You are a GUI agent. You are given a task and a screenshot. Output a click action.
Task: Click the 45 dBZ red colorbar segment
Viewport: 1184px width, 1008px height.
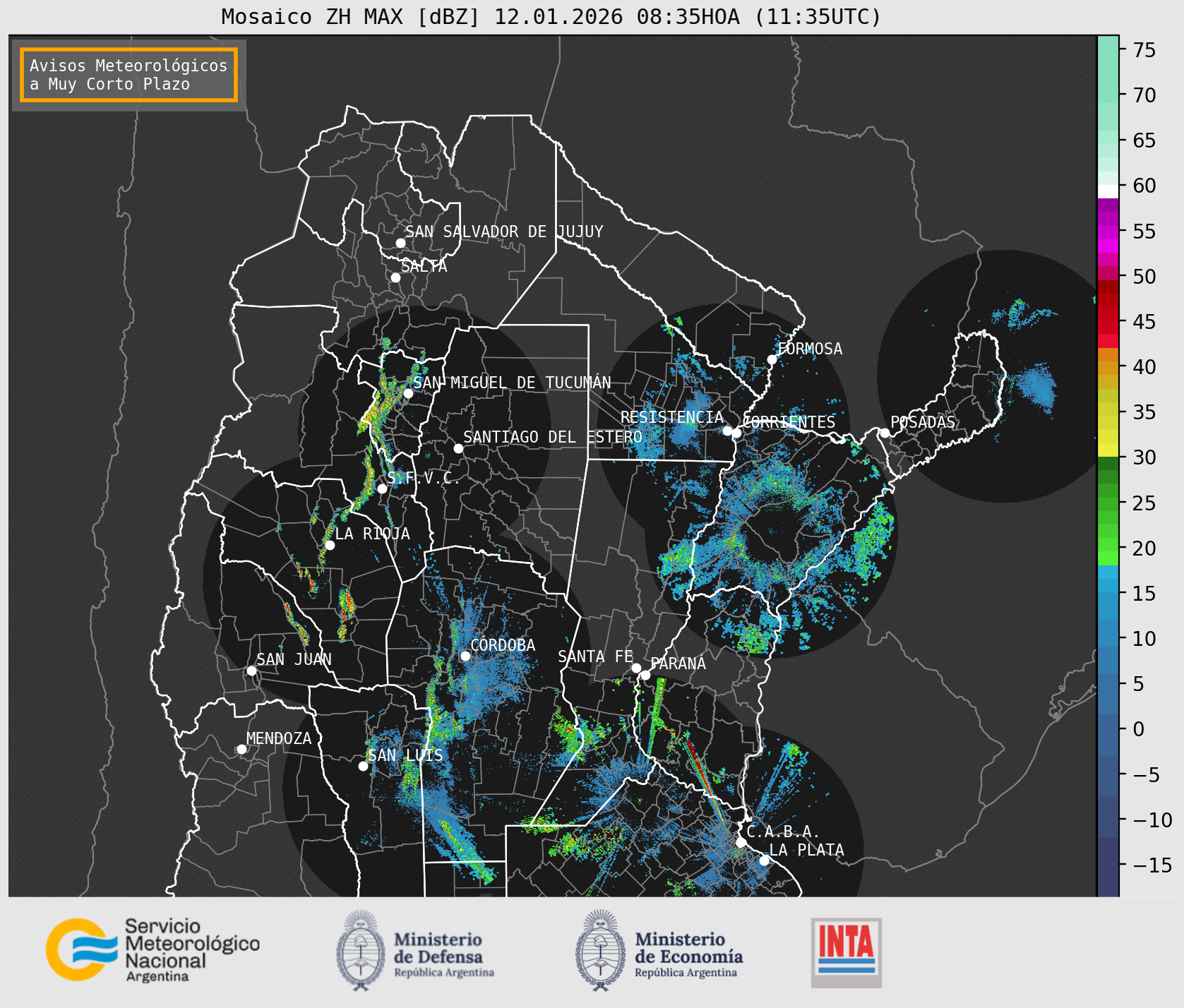click(1108, 327)
